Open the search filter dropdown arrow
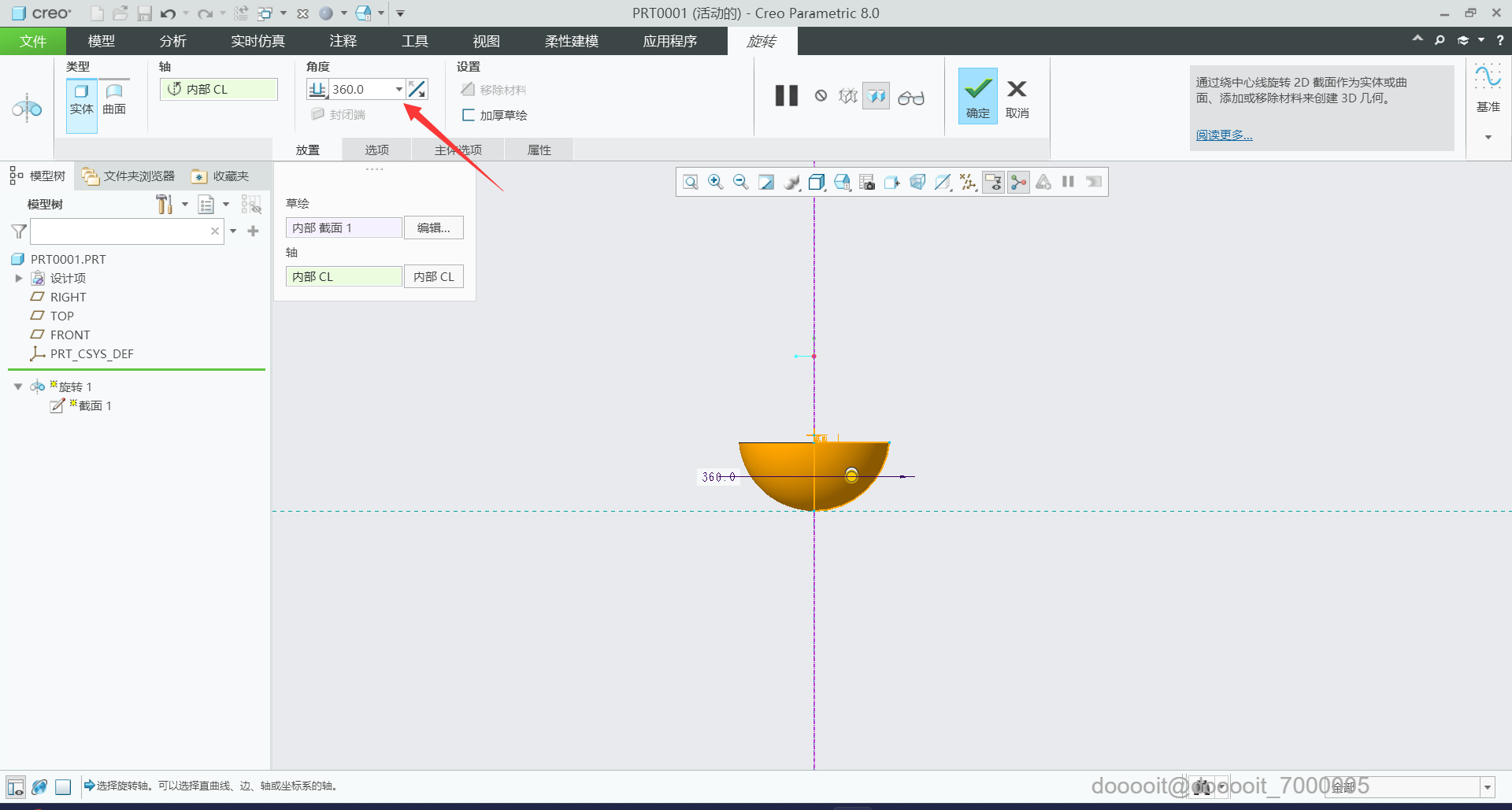The image size is (1512, 810). click(x=233, y=231)
